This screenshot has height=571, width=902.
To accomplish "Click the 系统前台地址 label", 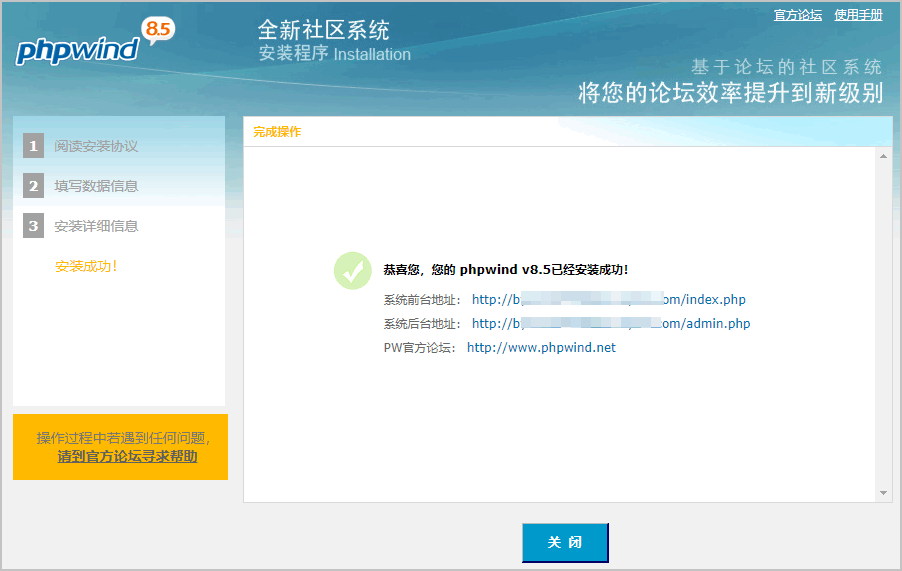I will tap(422, 300).
